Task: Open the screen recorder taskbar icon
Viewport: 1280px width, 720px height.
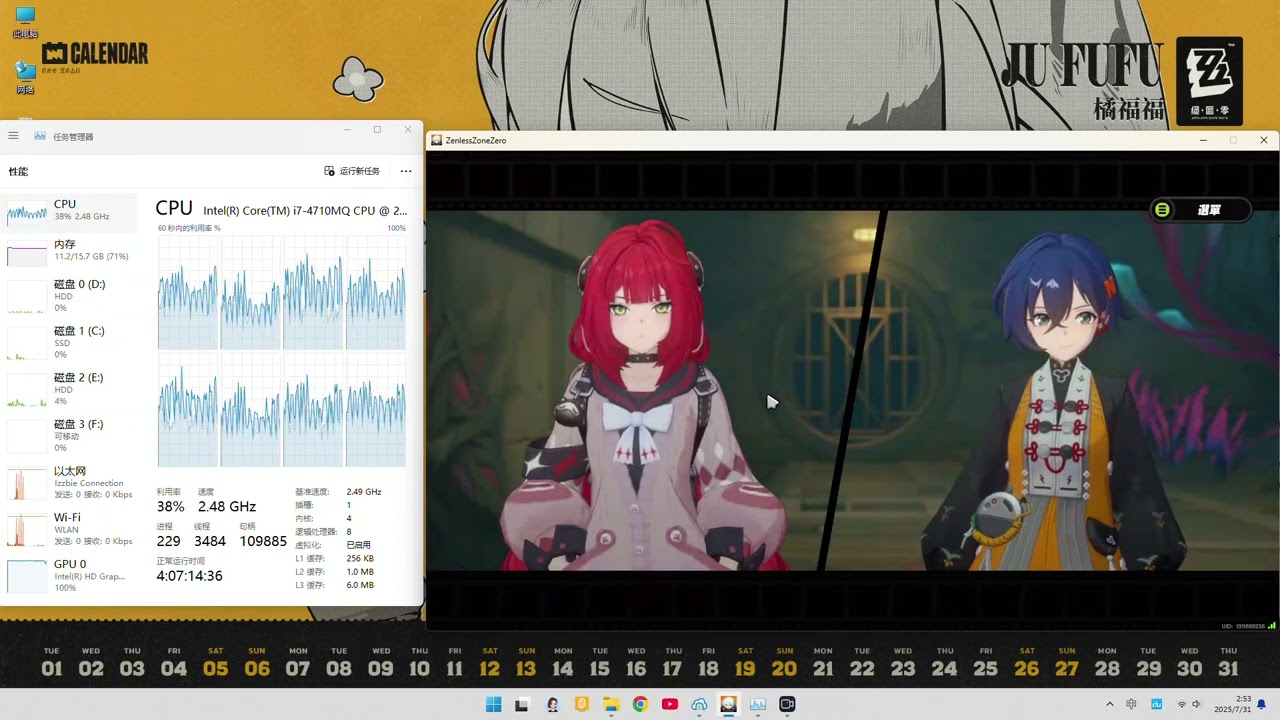Action: pos(787,704)
